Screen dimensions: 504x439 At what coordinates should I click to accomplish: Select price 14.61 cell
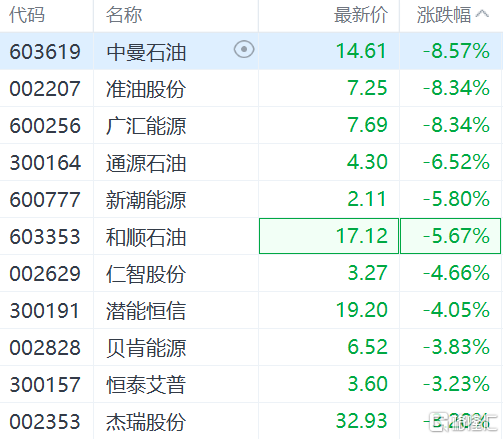coord(361,51)
